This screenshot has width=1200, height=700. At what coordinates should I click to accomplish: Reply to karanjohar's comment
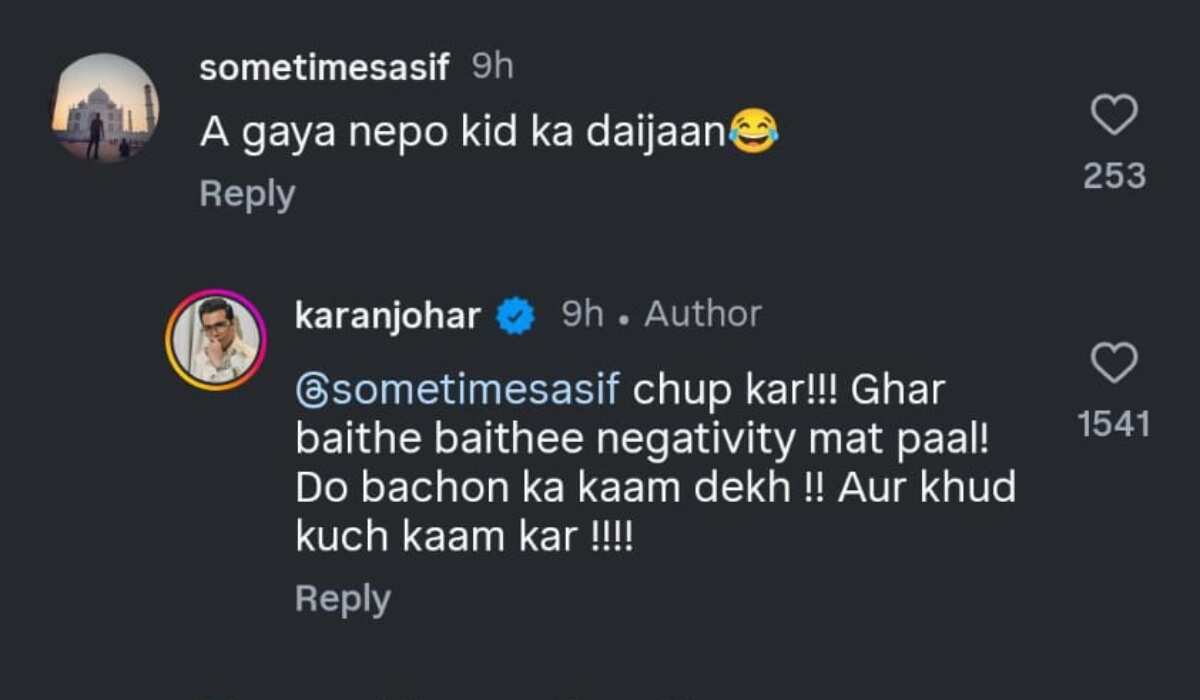(x=342, y=599)
